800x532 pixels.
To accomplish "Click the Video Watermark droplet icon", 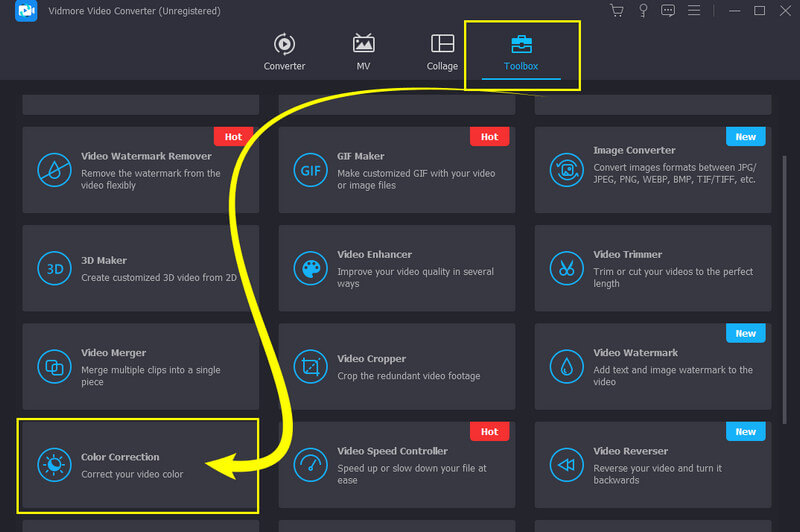I will (566, 366).
